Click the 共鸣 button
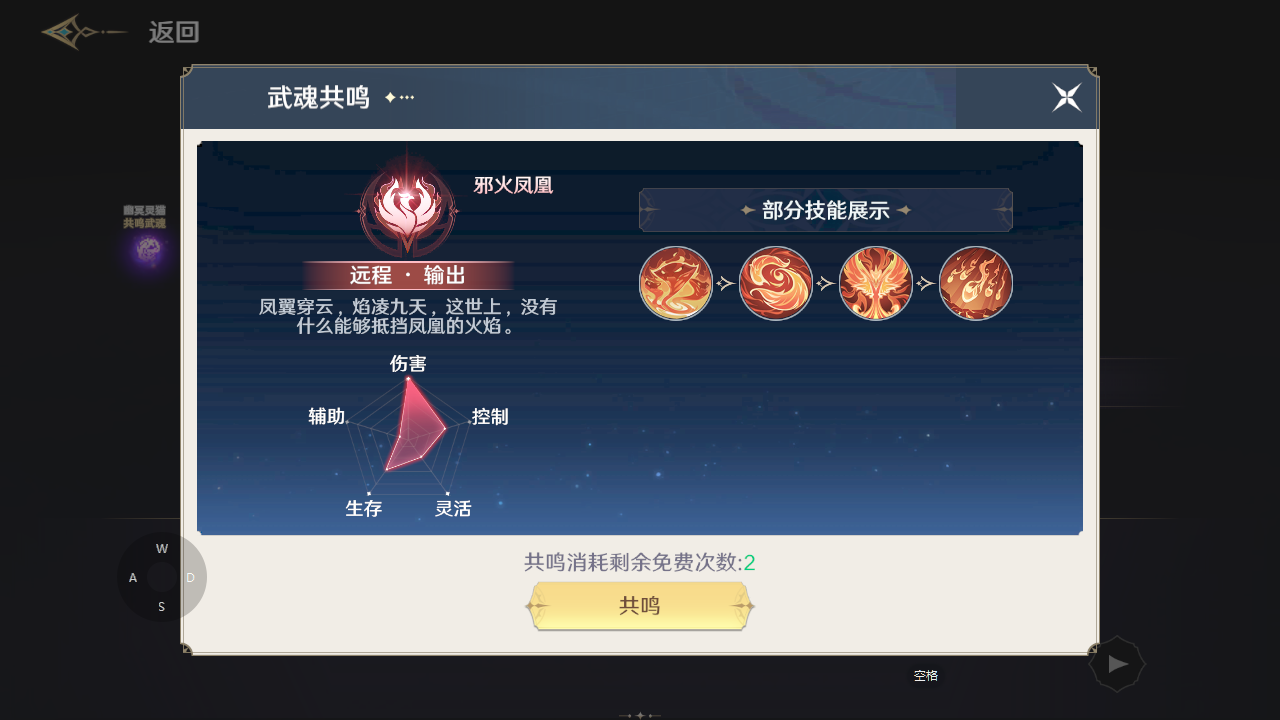Image resolution: width=1280 pixels, height=720 pixels. click(640, 606)
